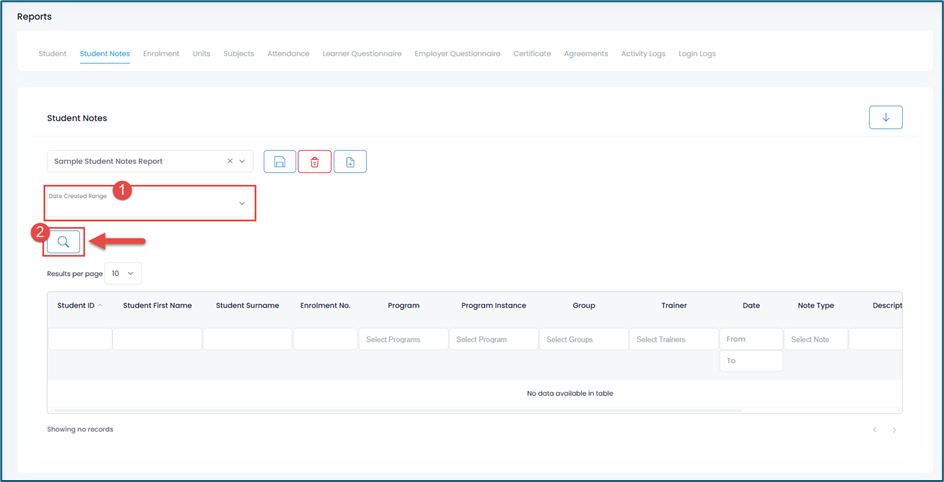The width and height of the screenshot is (944, 482).
Task: Click the new report file icon
Action: coord(350,162)
